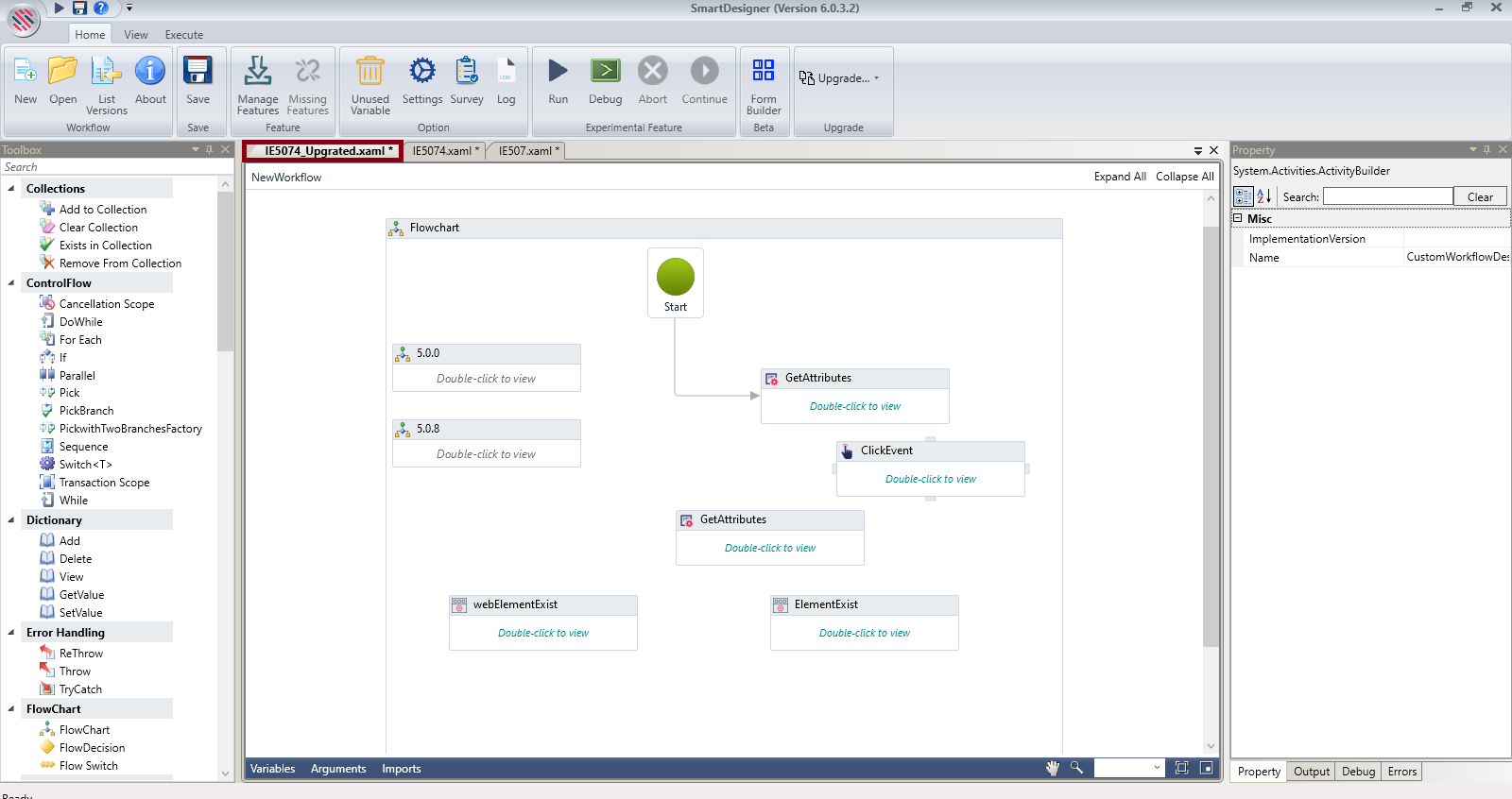1512x799 pixels.
Task: Click Collapse All in designer
Action: coord(1184,177)
